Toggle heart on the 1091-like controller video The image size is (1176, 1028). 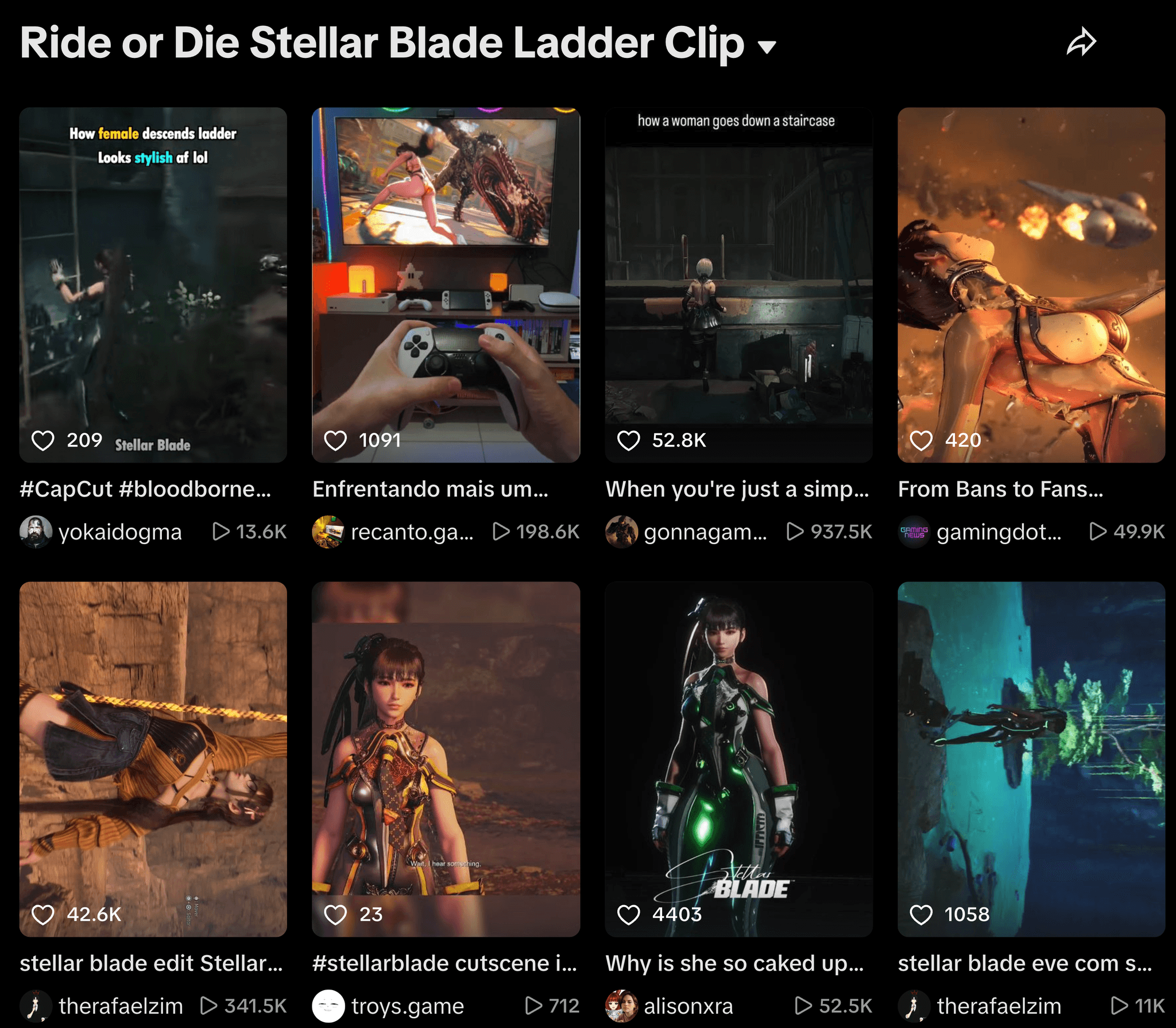pos(335,440)
